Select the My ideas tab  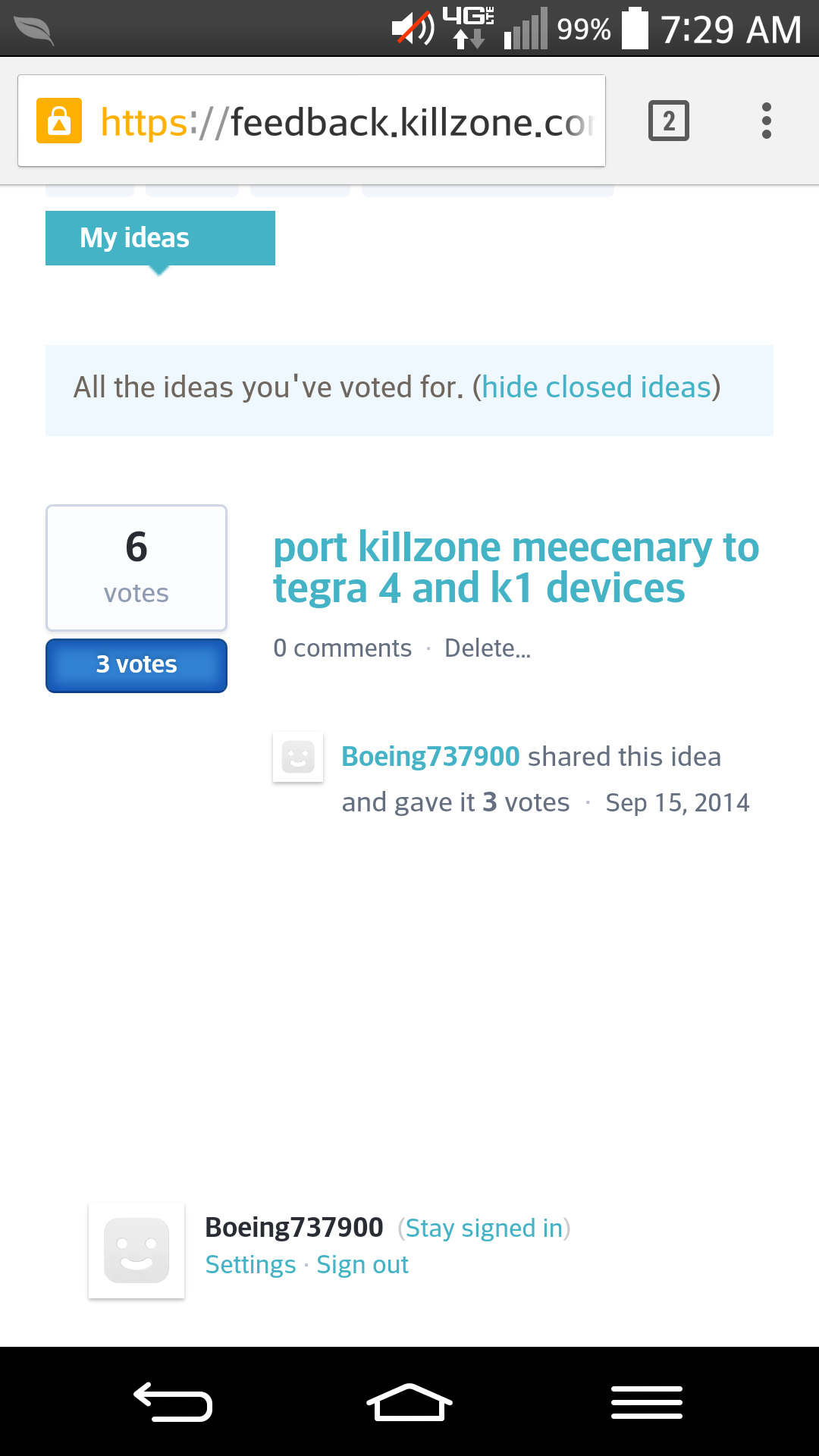pyautogui.click(x=159, y=237)
